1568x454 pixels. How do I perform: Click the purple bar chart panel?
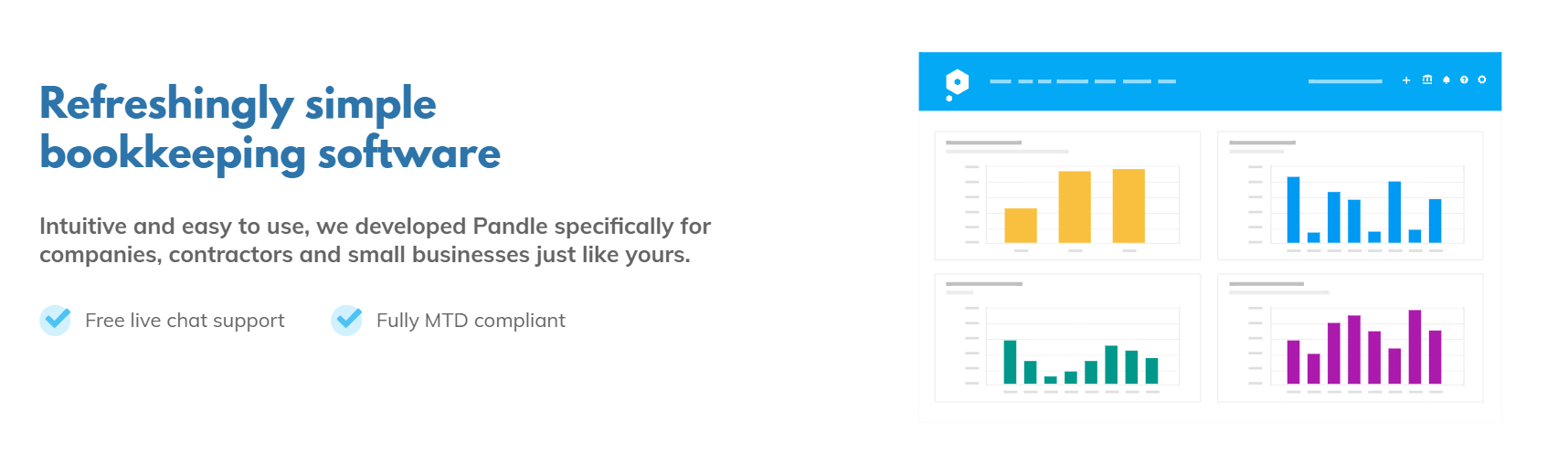(x=1350, y=338)
